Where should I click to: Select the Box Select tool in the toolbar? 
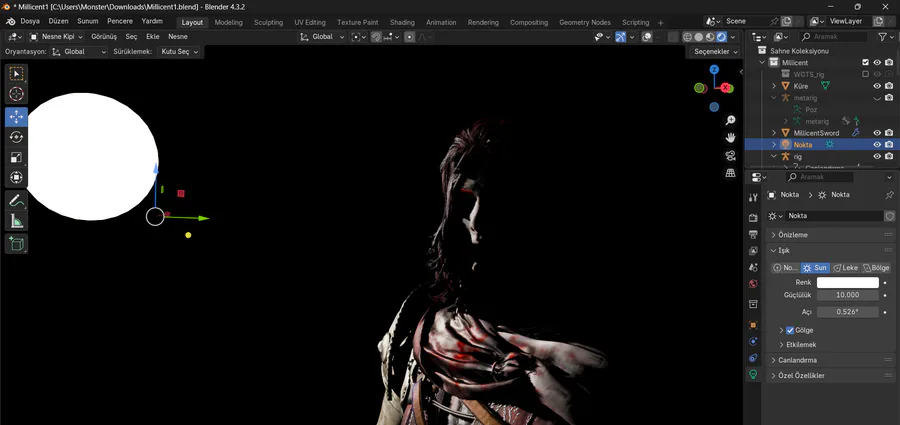(x=17, y=74)
